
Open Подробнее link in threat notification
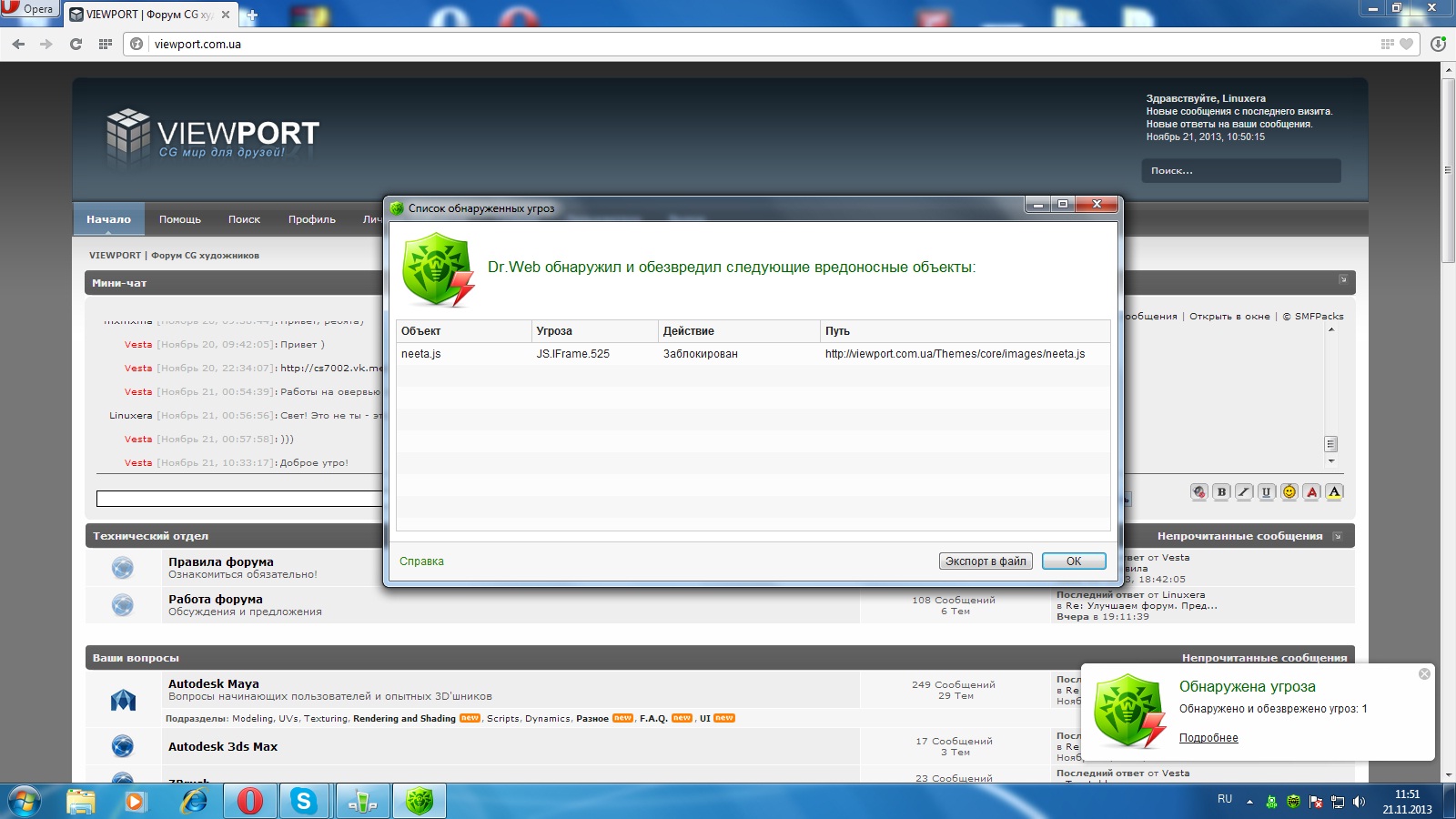coord(1208,738)
